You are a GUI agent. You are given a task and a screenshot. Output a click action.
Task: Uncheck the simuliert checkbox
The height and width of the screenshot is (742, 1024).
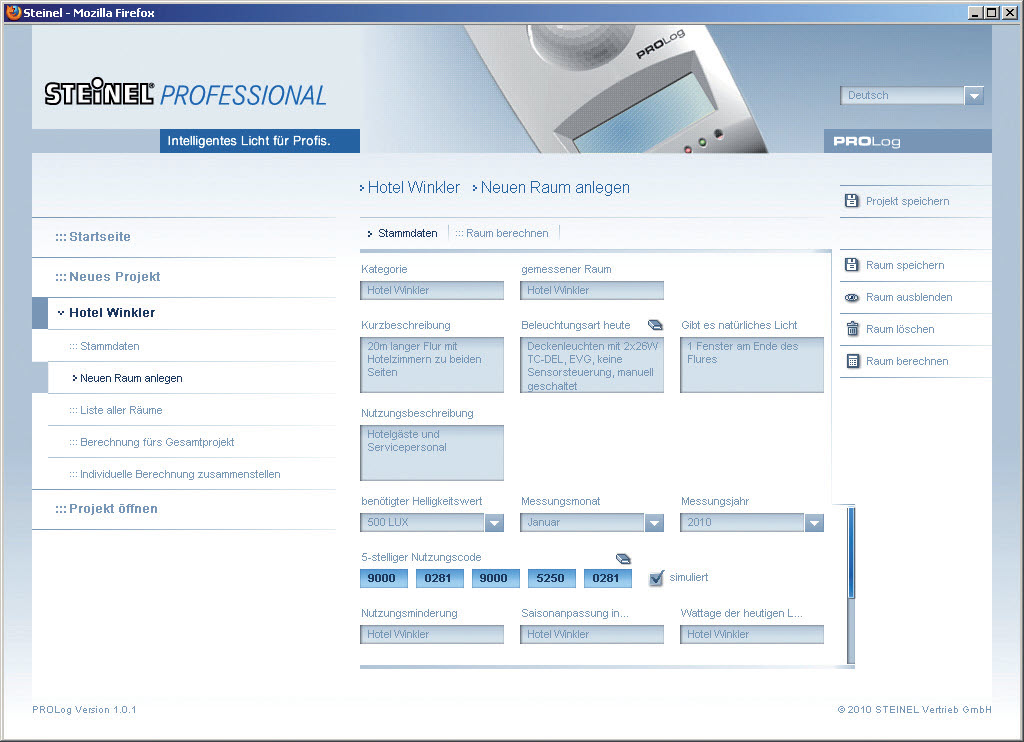pos(656,578)
